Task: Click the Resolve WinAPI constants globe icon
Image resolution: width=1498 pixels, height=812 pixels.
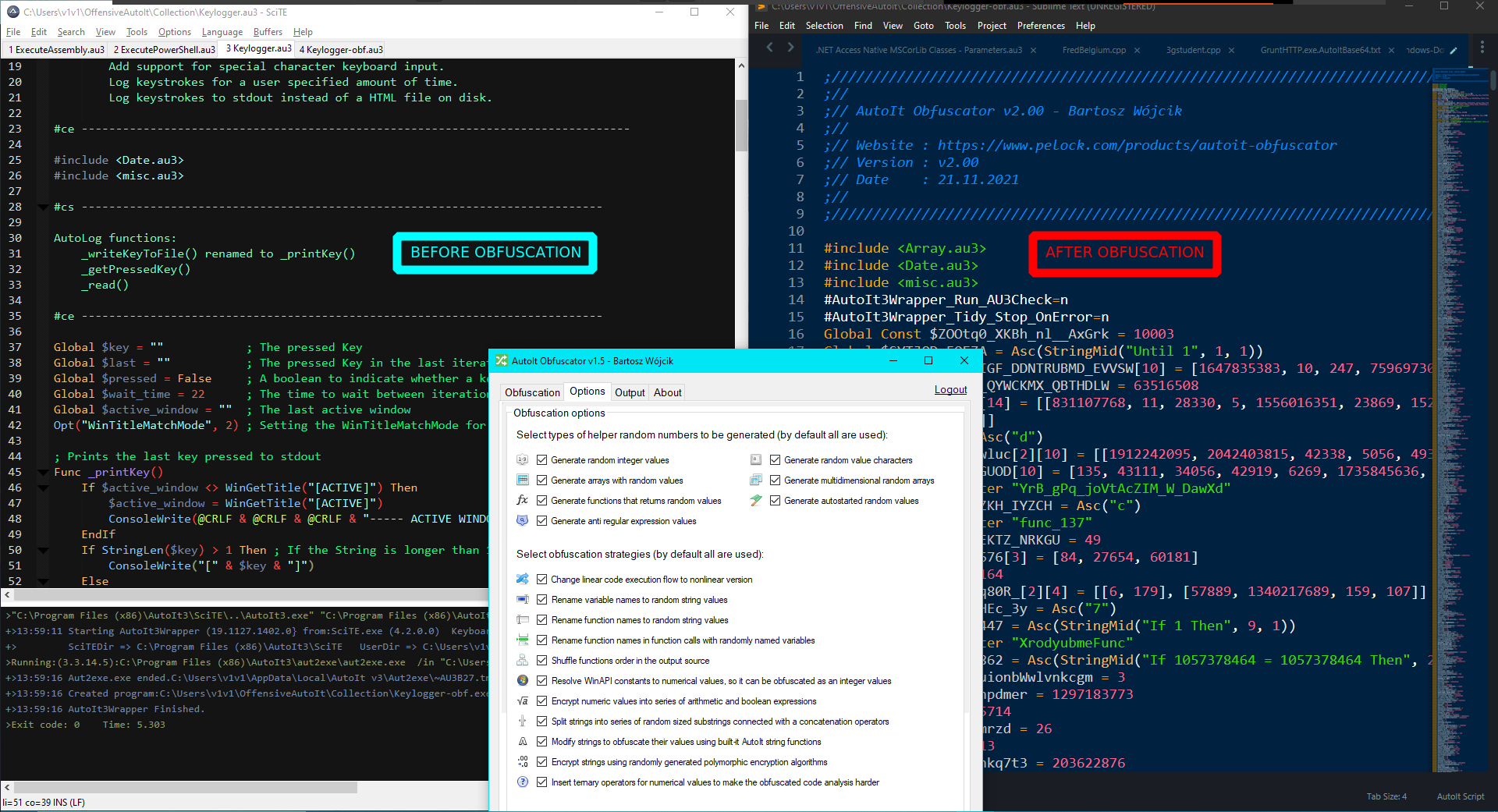Action: click(x=523, y=681)
